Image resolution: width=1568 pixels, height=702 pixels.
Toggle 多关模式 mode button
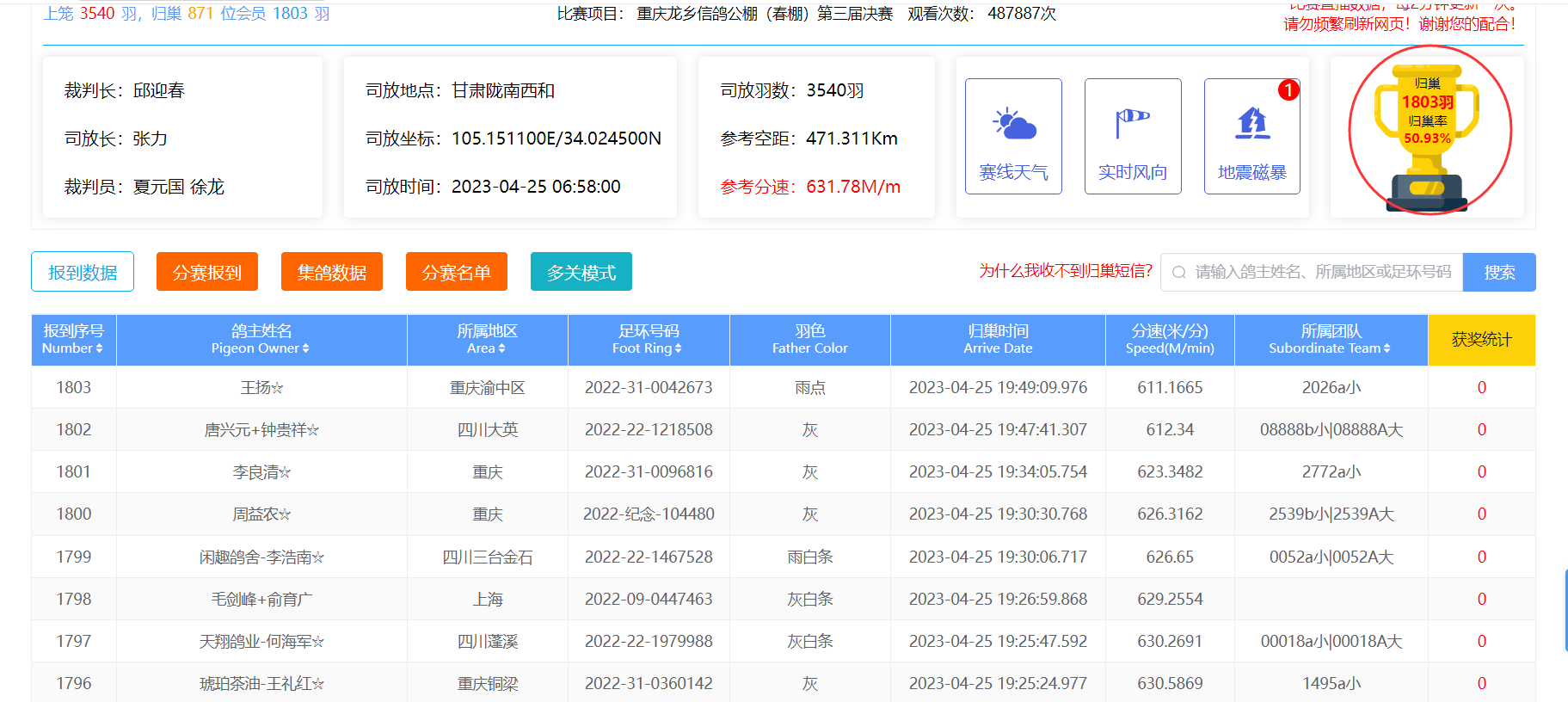[x=581, y=272]
